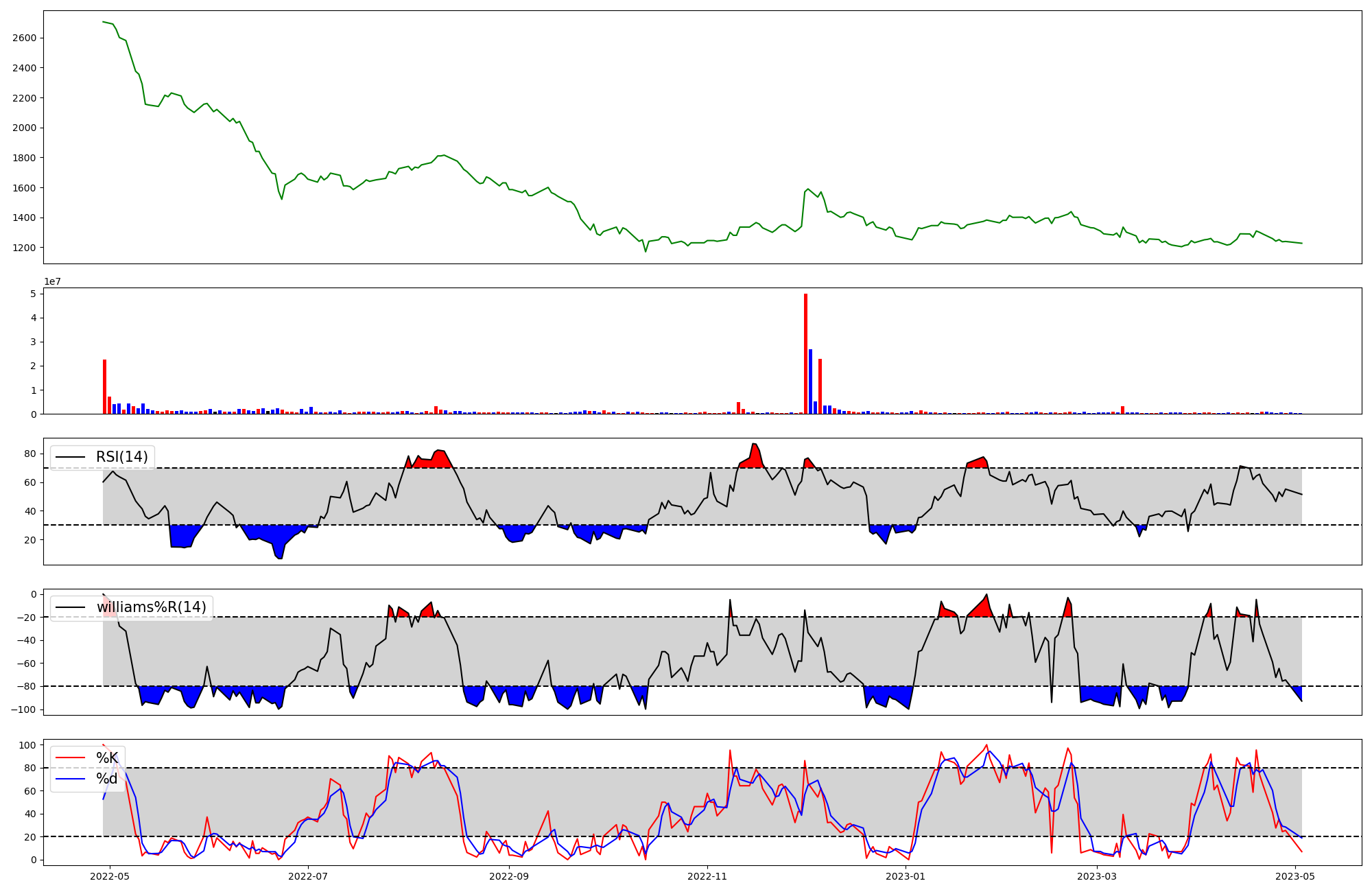Click the 80 tick on RSI axis
Image resolution: width=1372 pixels, height=892 pixels.
[x=30, y=454]
